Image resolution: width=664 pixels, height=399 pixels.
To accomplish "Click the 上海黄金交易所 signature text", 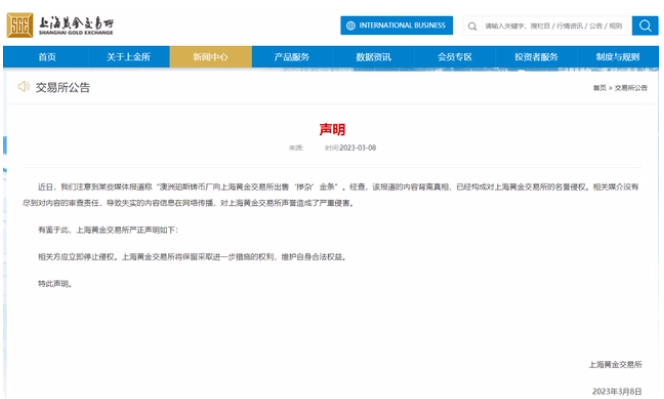I will click(615, 364).
